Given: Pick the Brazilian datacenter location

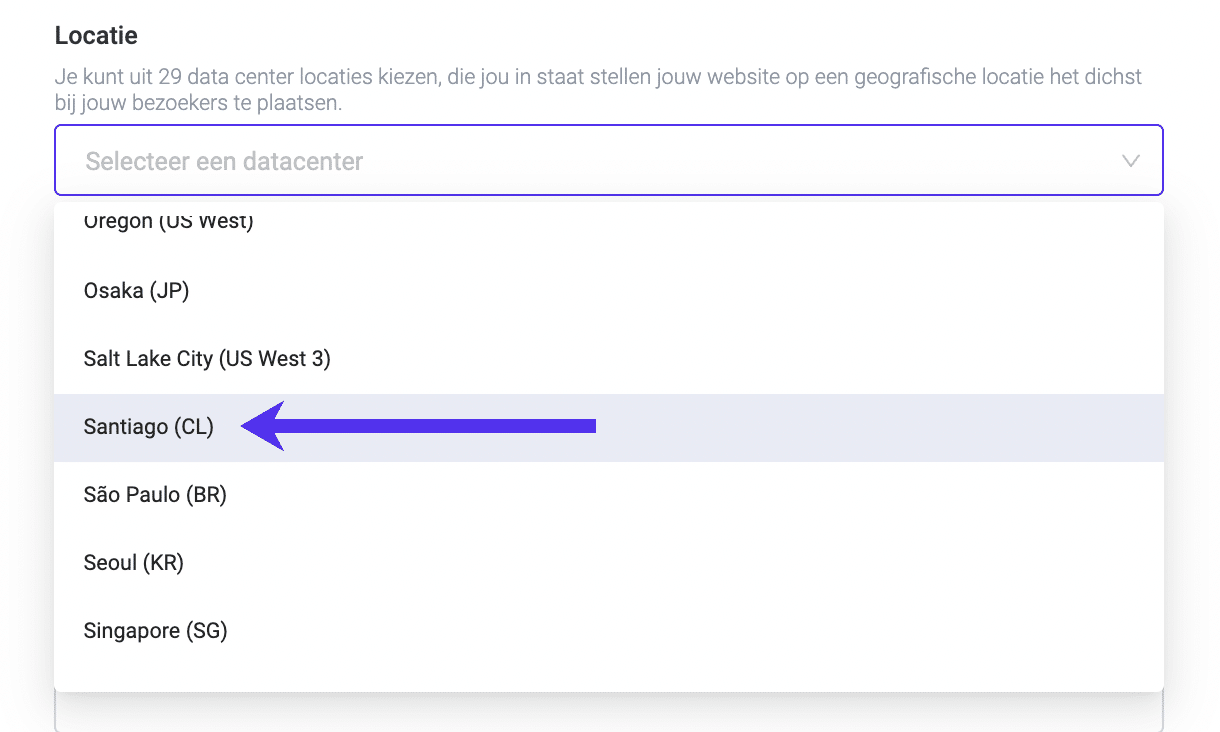Looking at the screenshot, I should (x=155, y=494).
